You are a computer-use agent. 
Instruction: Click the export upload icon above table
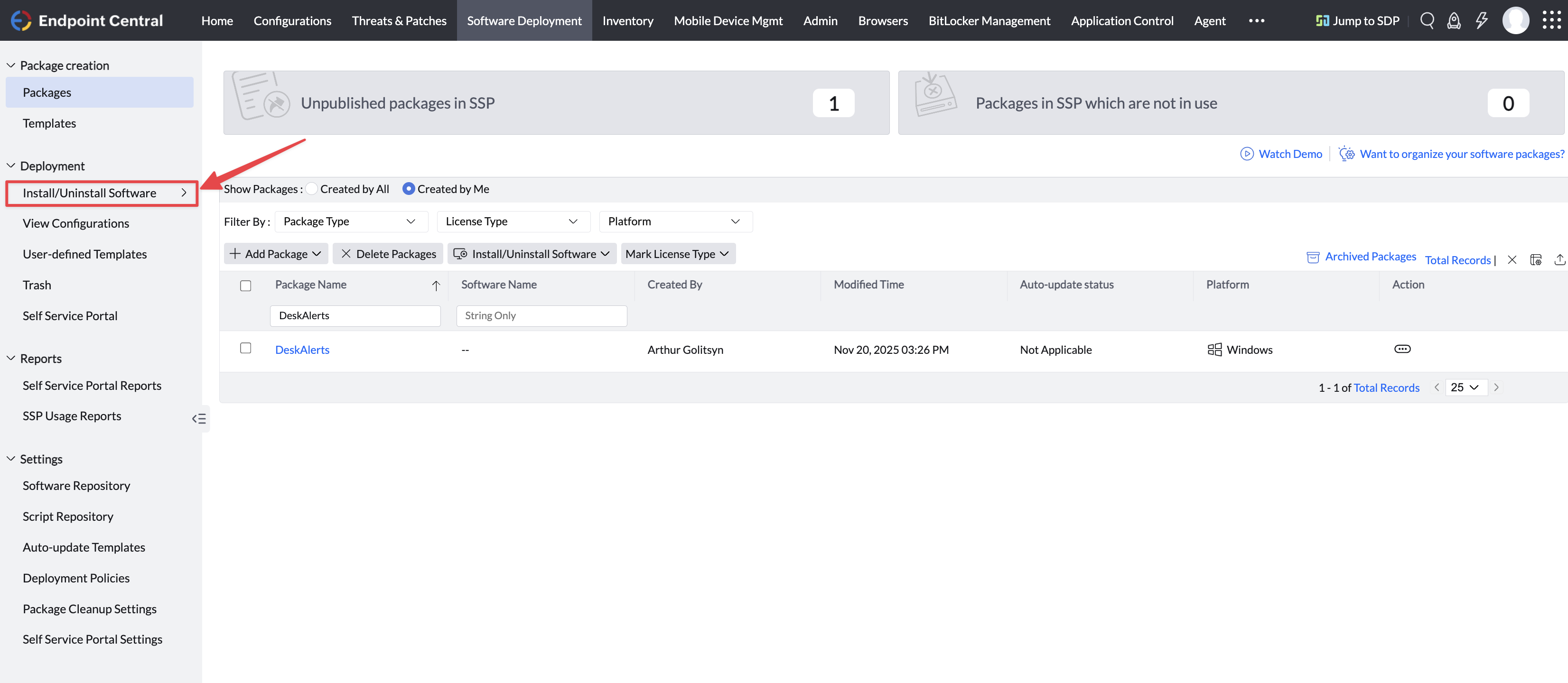[x=1559, y=260]
